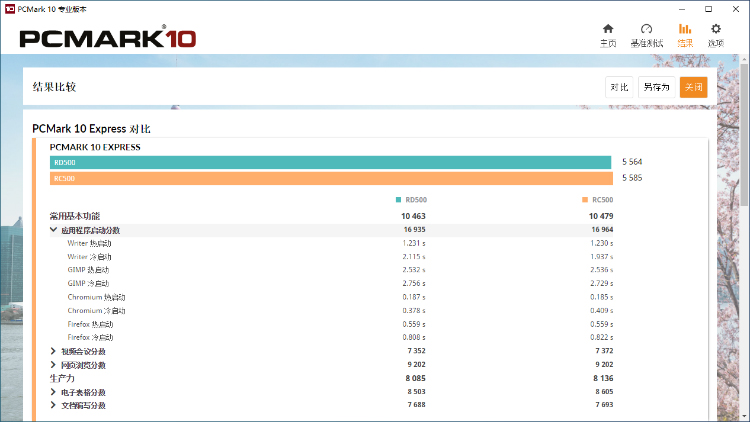The height and width of the screenshot is (422, 750).
Task: Maximize the PCMark 10 window
Action: 708,9
